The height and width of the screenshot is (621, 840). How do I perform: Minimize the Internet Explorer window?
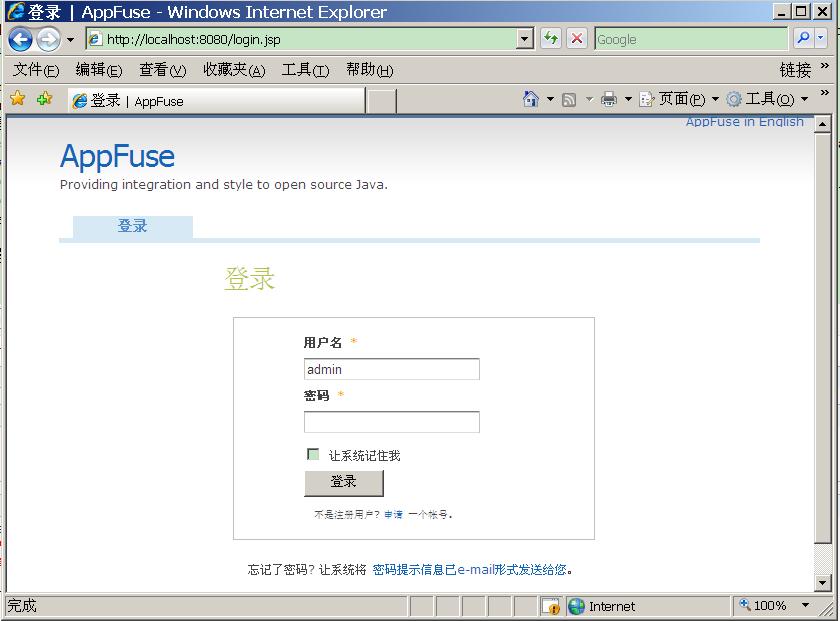point(782,11)
